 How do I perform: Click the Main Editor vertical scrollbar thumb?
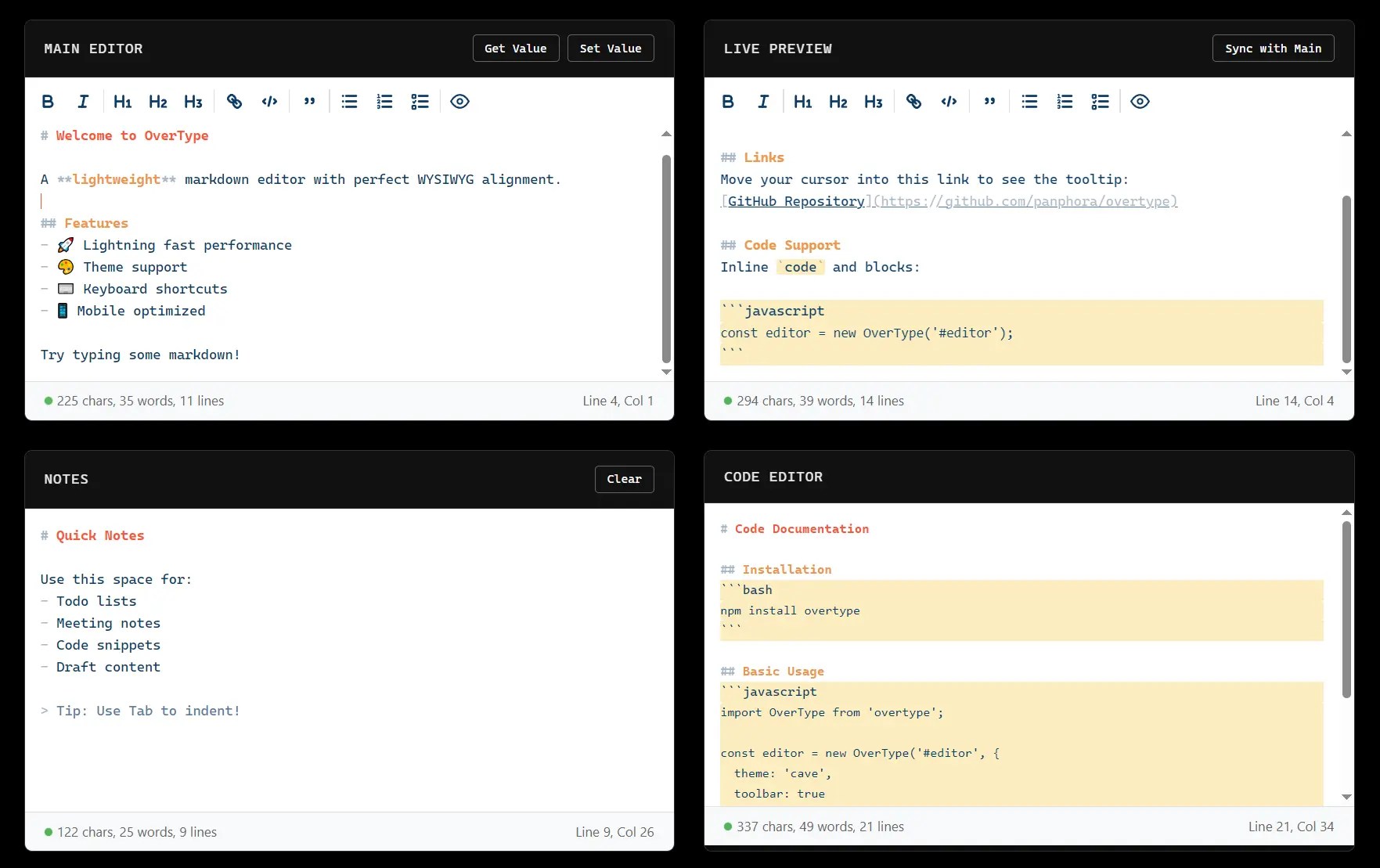[666, 258]
